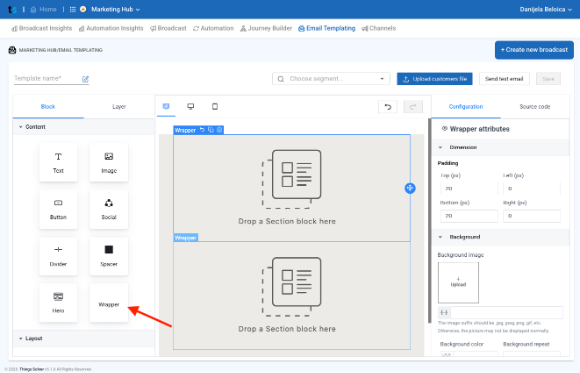Click the Left padding field
The image size is (580, 373).
point(532,189)
